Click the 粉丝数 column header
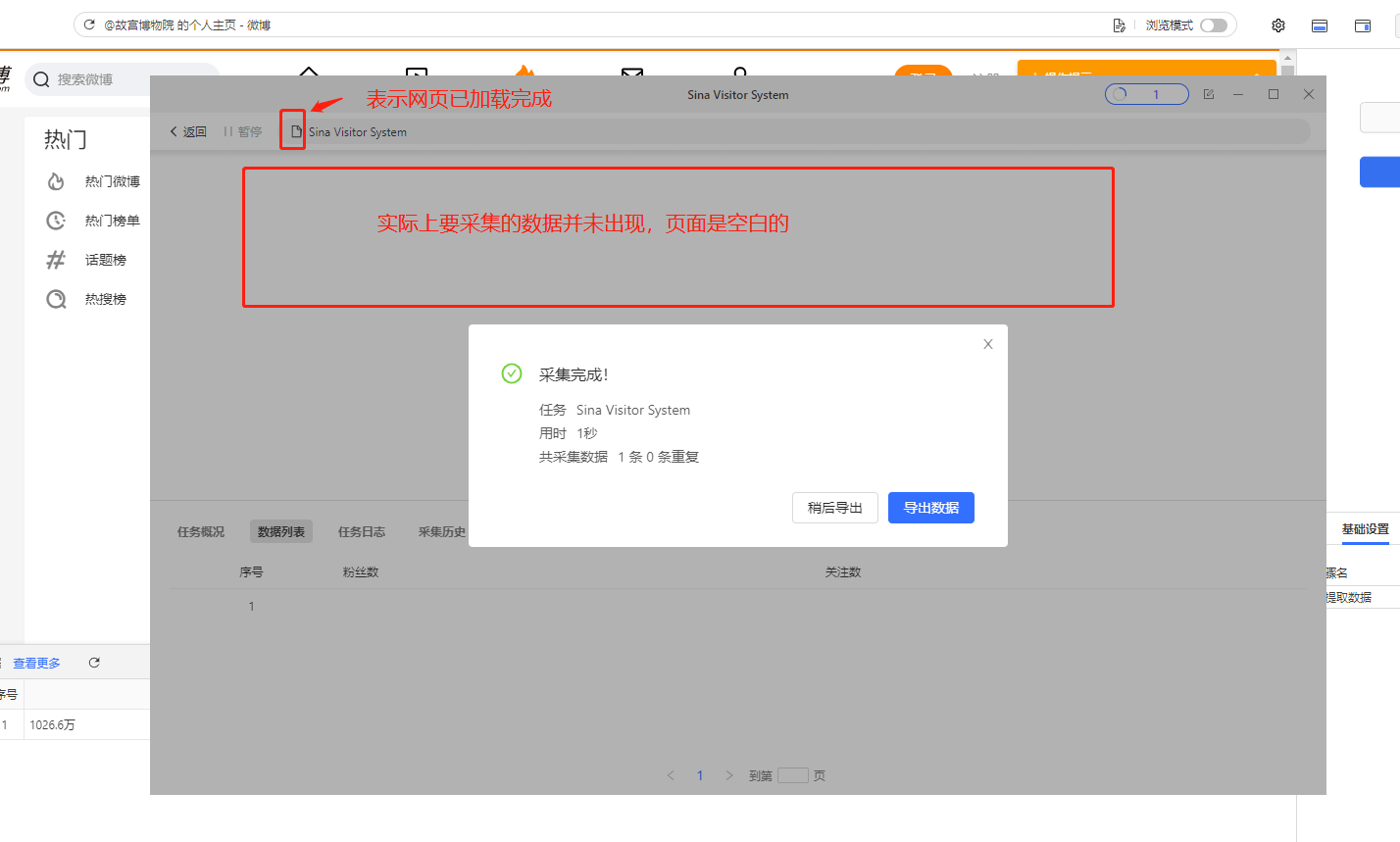 (361, 571)
